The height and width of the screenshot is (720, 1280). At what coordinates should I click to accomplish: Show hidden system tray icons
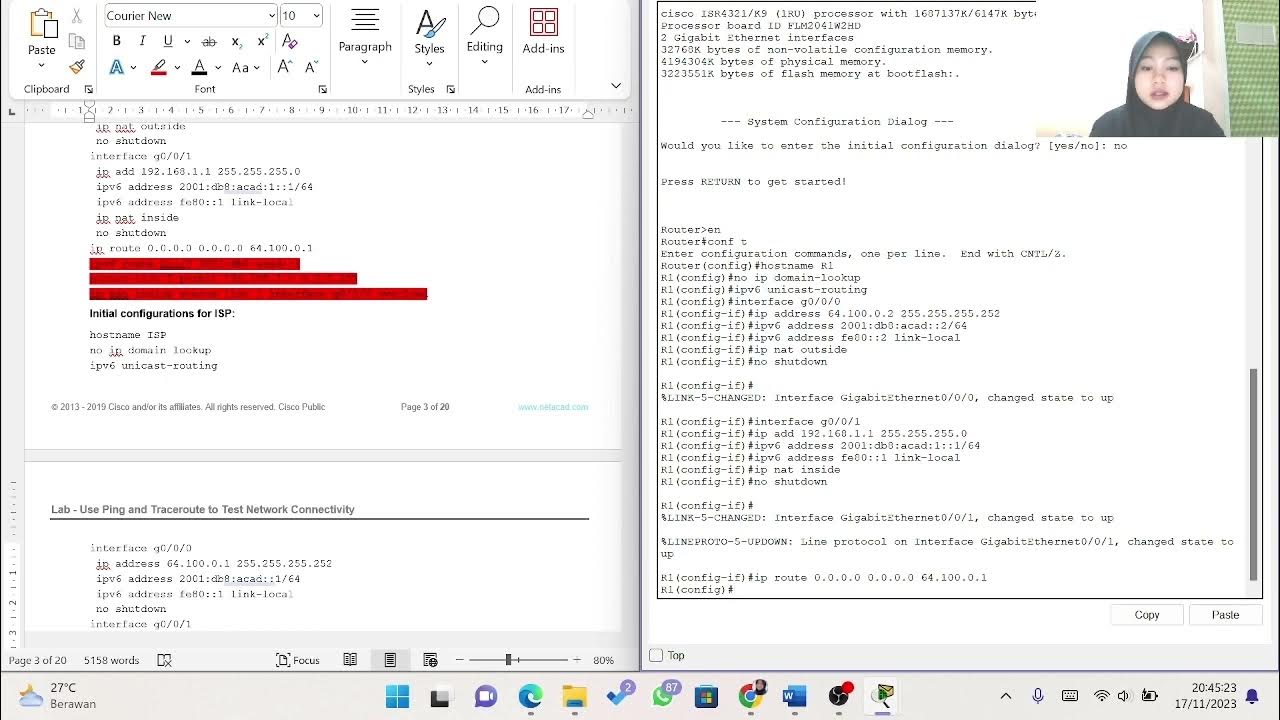[1006, 696]
